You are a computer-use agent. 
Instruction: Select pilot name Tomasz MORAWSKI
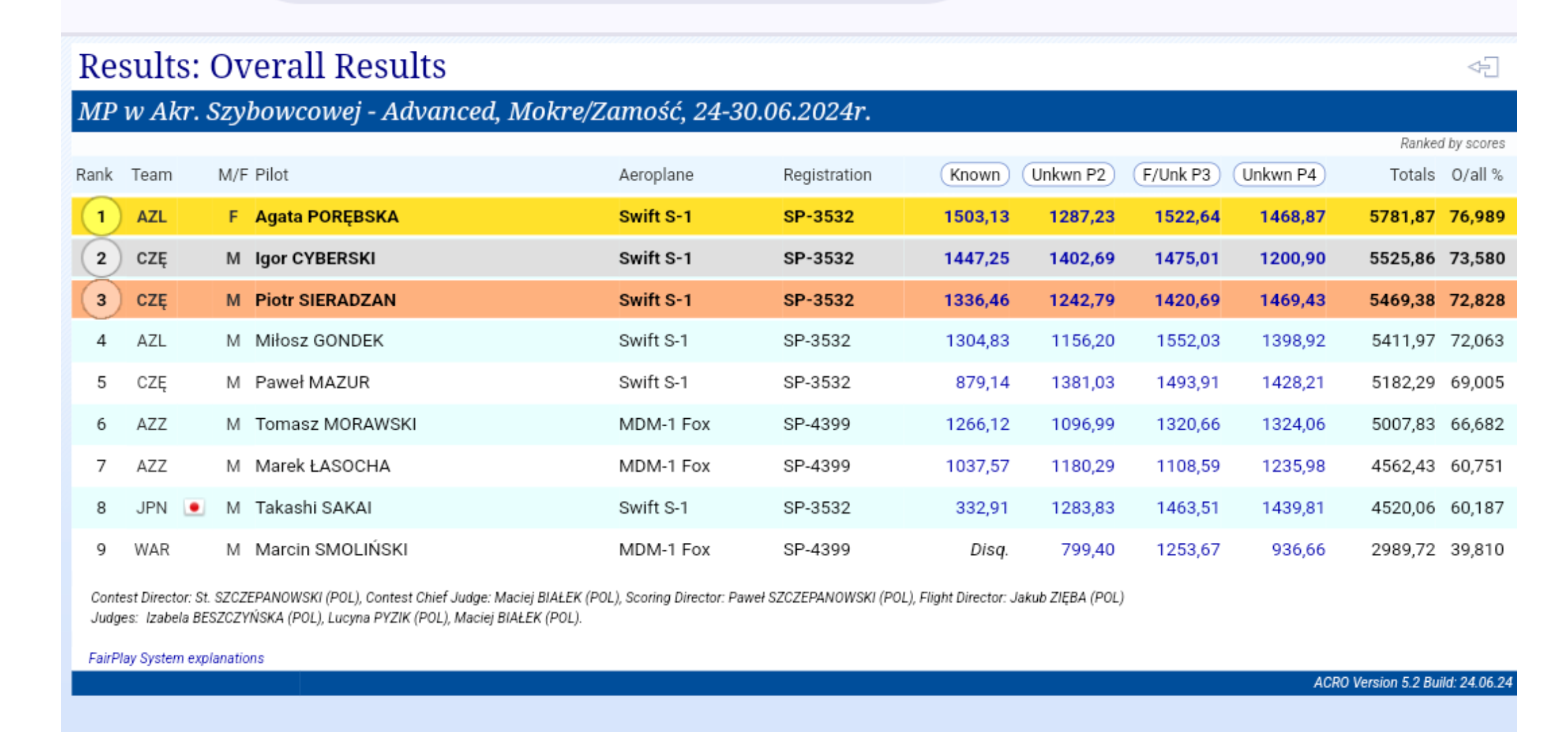tap(336, 424)
